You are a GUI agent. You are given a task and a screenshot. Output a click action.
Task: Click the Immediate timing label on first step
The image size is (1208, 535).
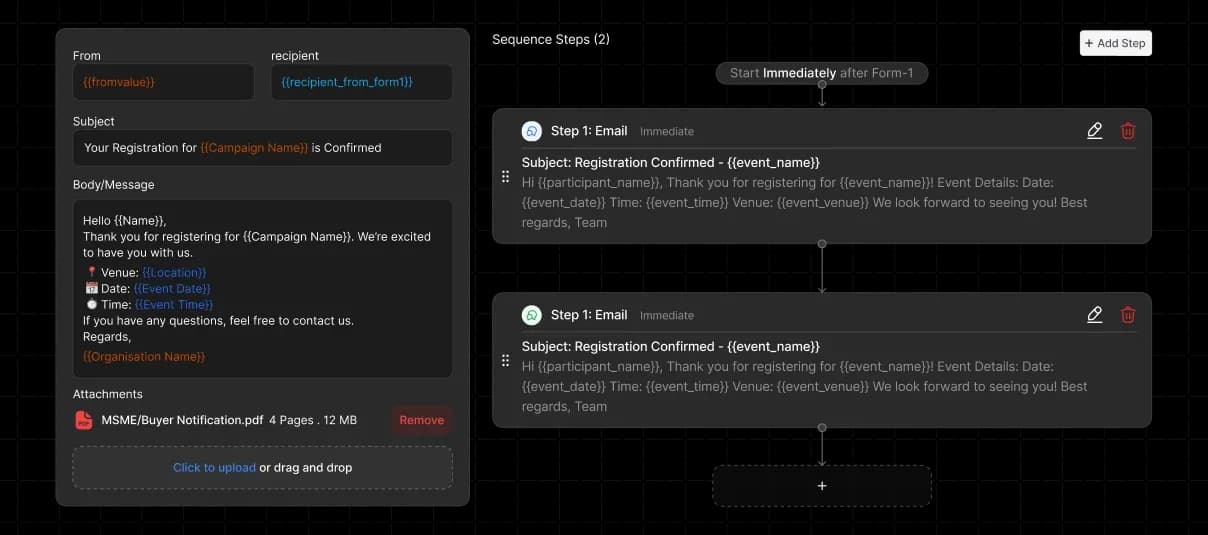667,132
